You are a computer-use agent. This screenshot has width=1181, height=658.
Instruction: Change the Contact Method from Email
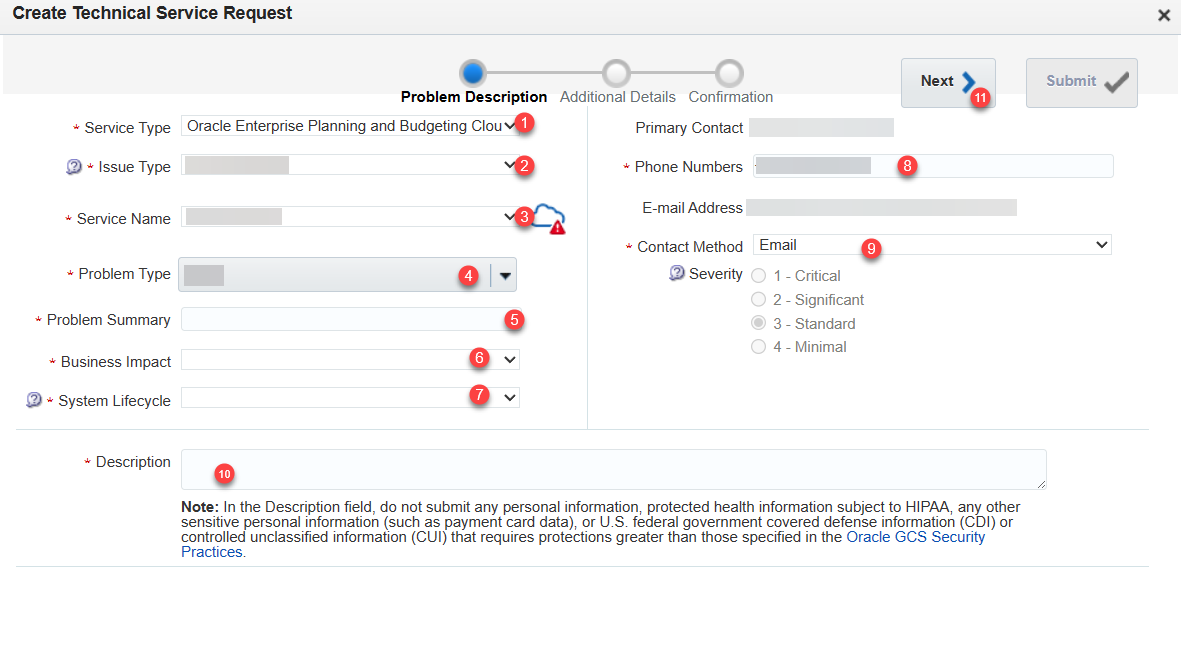[930, 244]
